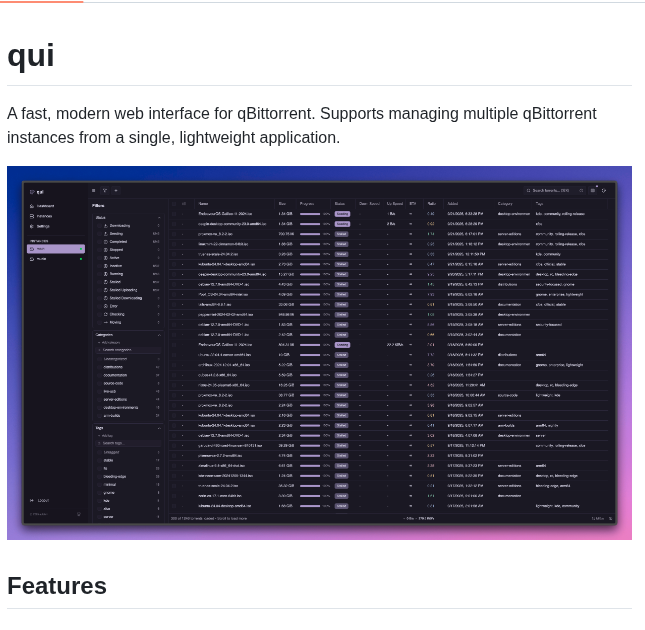Click the Logout arrow icon

(x=32, y=500)
